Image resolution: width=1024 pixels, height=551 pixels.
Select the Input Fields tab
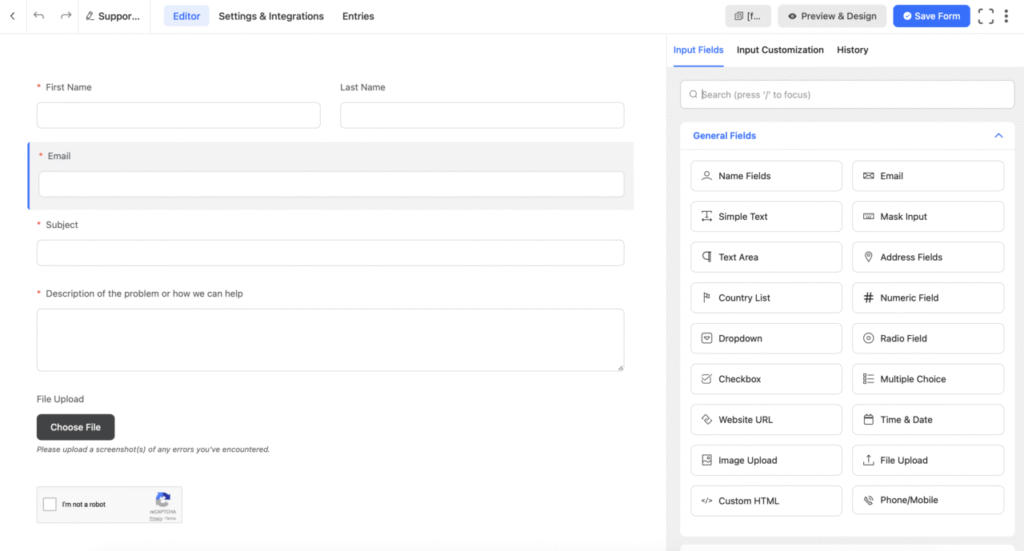pos(698,50)
